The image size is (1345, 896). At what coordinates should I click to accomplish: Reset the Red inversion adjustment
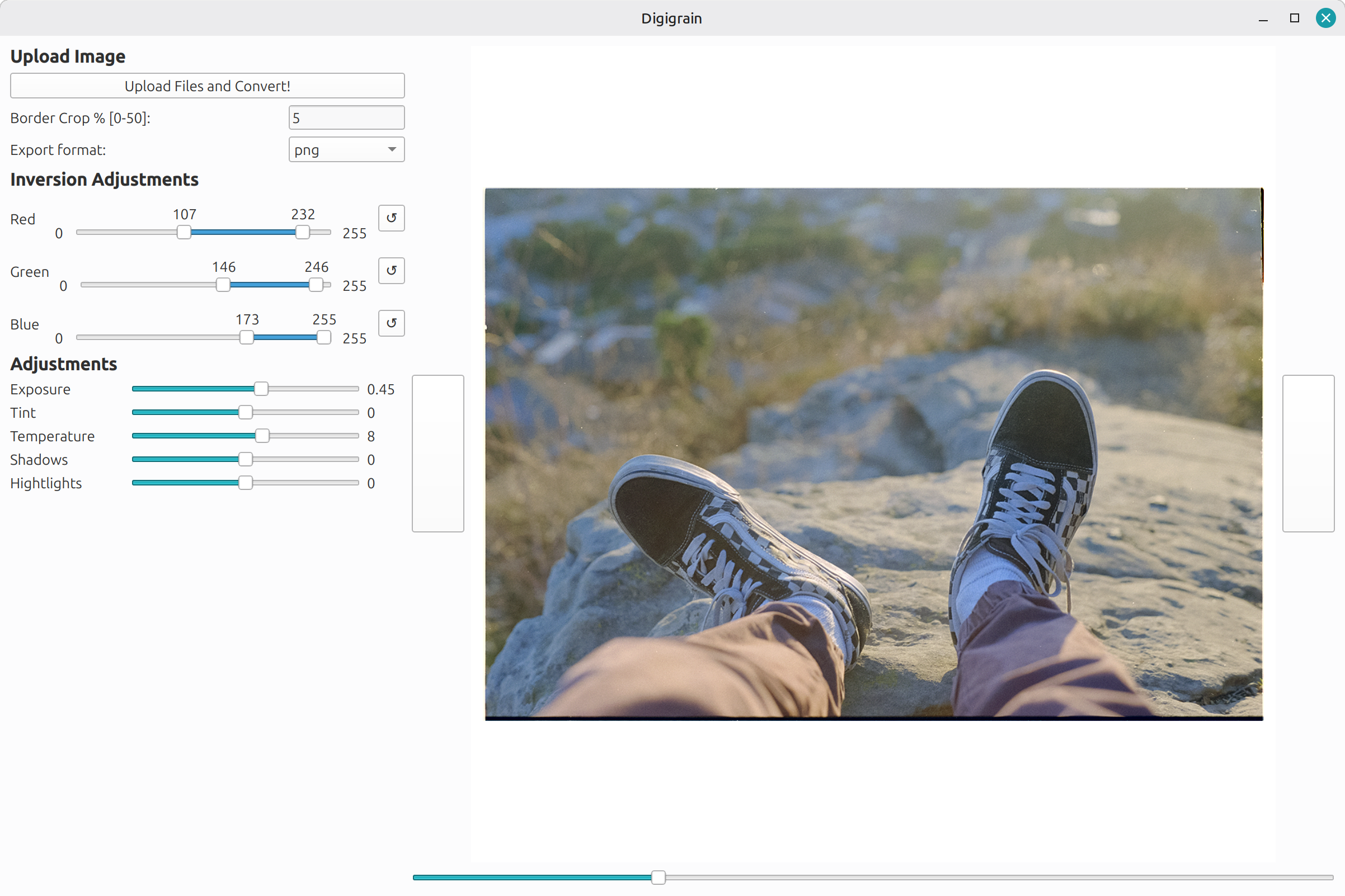pyautogui.click(x=391, y=218)
